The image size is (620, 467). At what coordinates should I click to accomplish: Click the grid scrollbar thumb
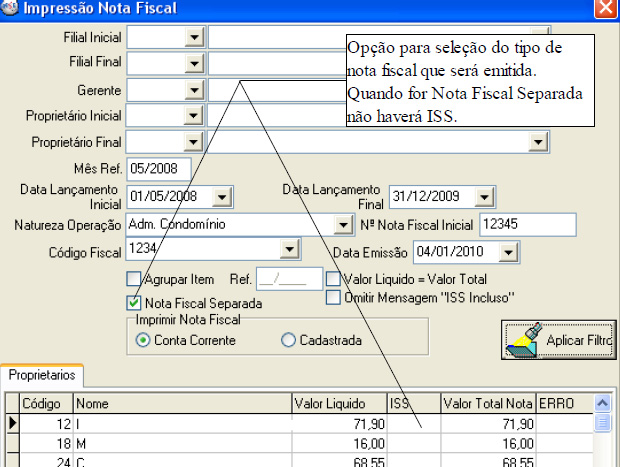point(603,423)
